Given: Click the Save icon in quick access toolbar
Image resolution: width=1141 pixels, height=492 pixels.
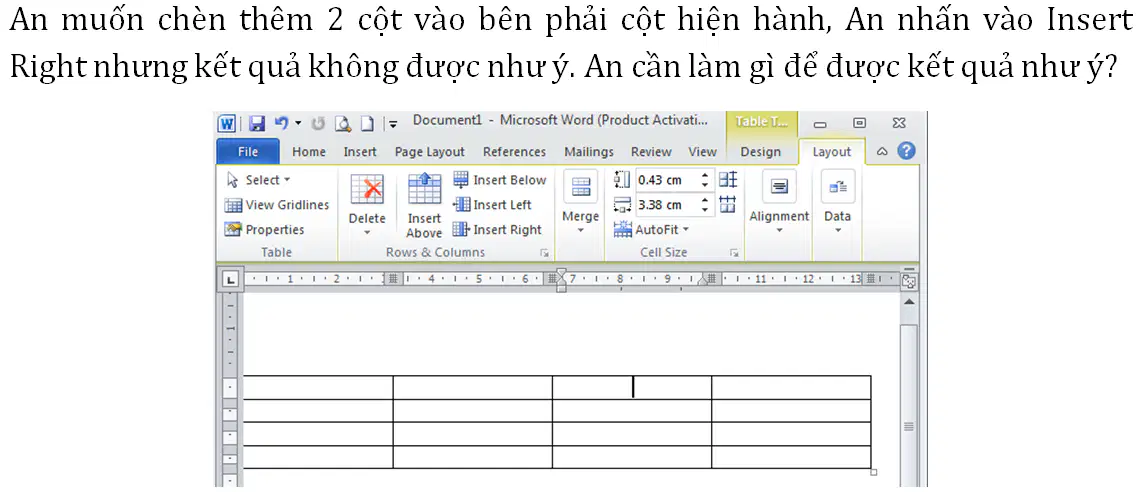Looking at the screenshot, I should 256,123.
